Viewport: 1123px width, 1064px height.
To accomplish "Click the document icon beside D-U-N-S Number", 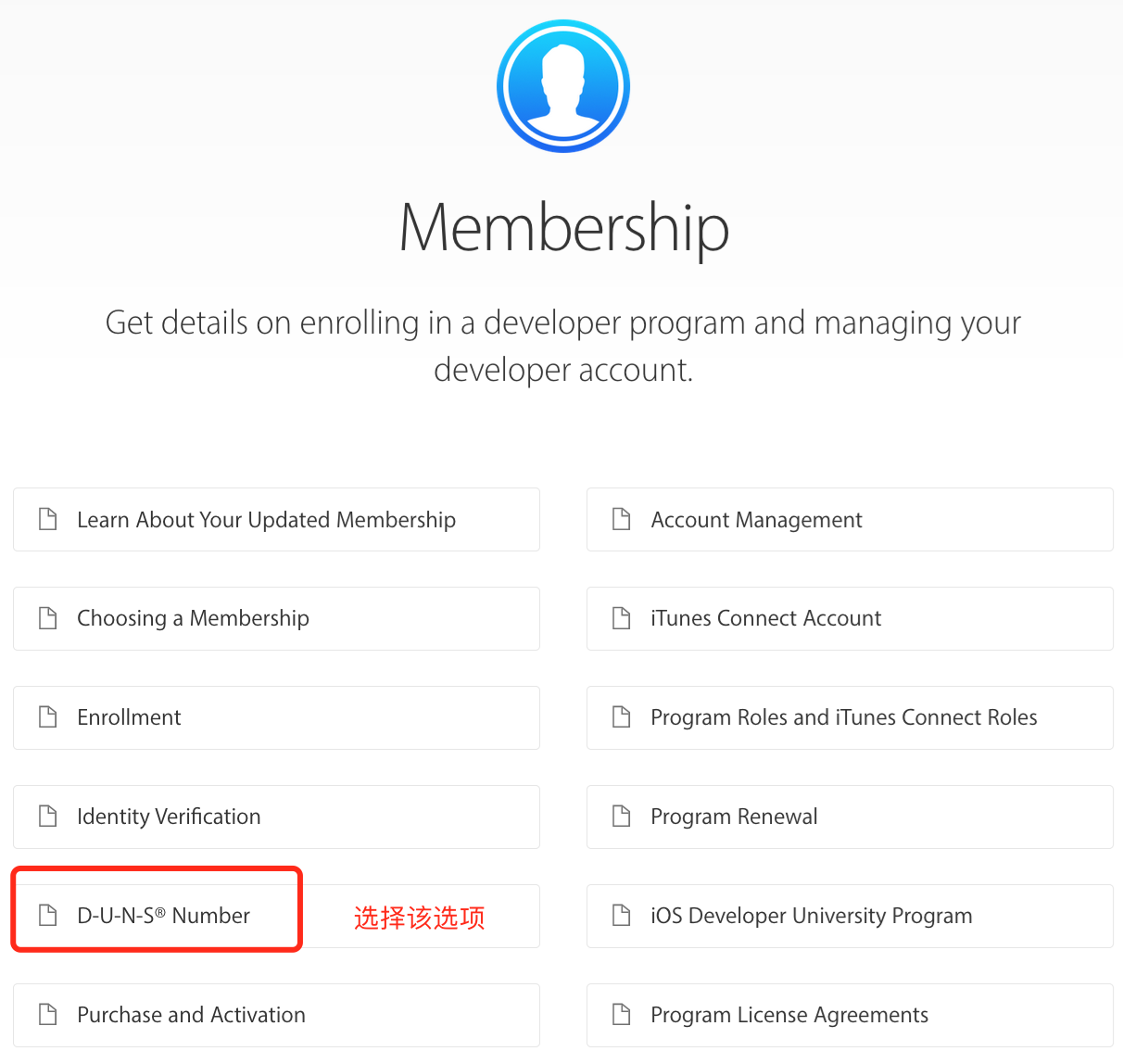I will [x=48, y=916].
